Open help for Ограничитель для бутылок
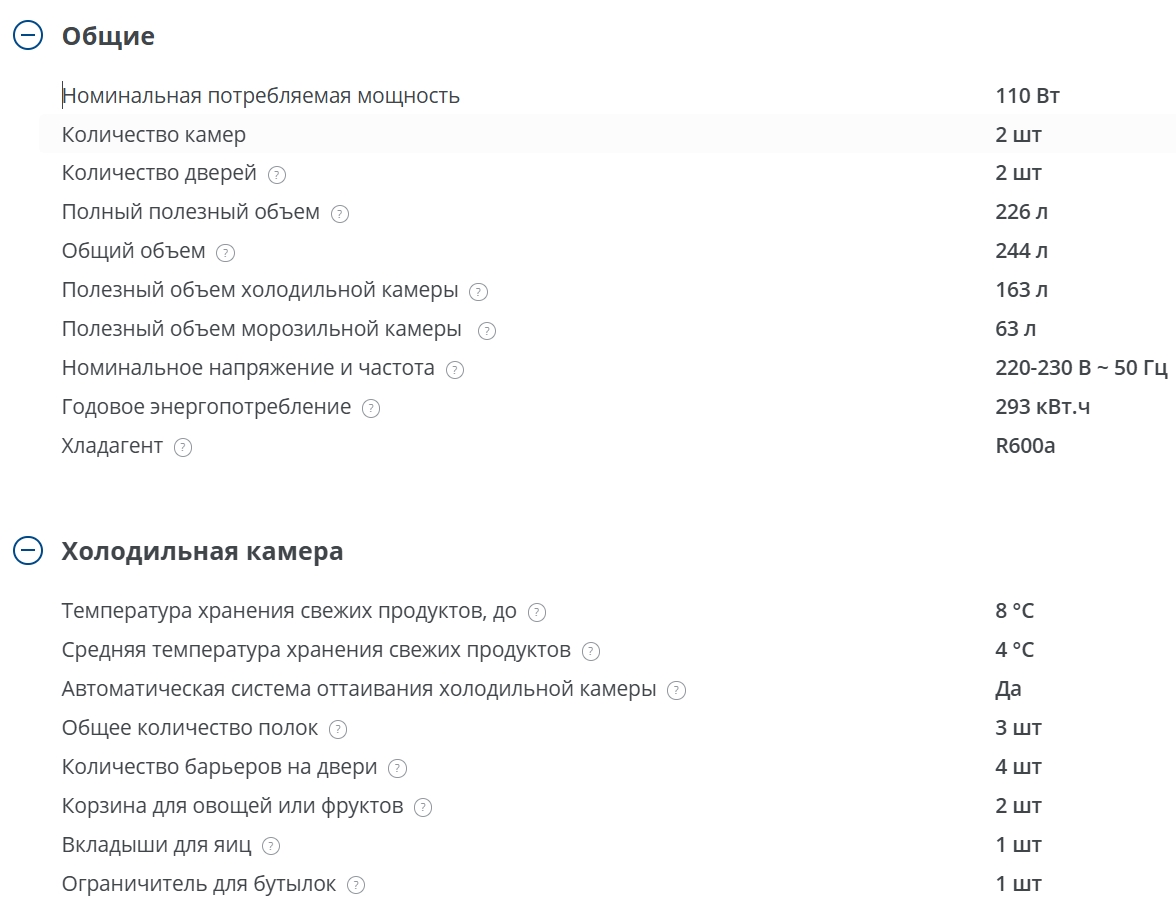The image size is (1176, 924). coord(356,886)
